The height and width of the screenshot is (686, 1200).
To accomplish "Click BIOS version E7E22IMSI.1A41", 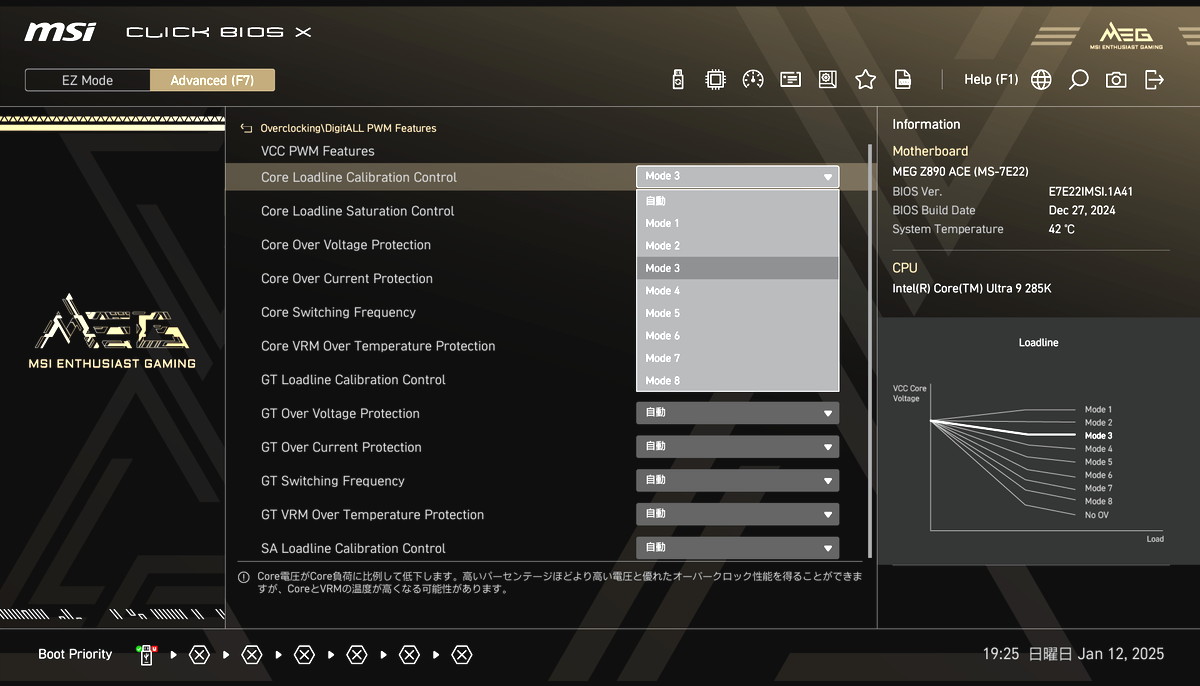I will point(1090,191).
